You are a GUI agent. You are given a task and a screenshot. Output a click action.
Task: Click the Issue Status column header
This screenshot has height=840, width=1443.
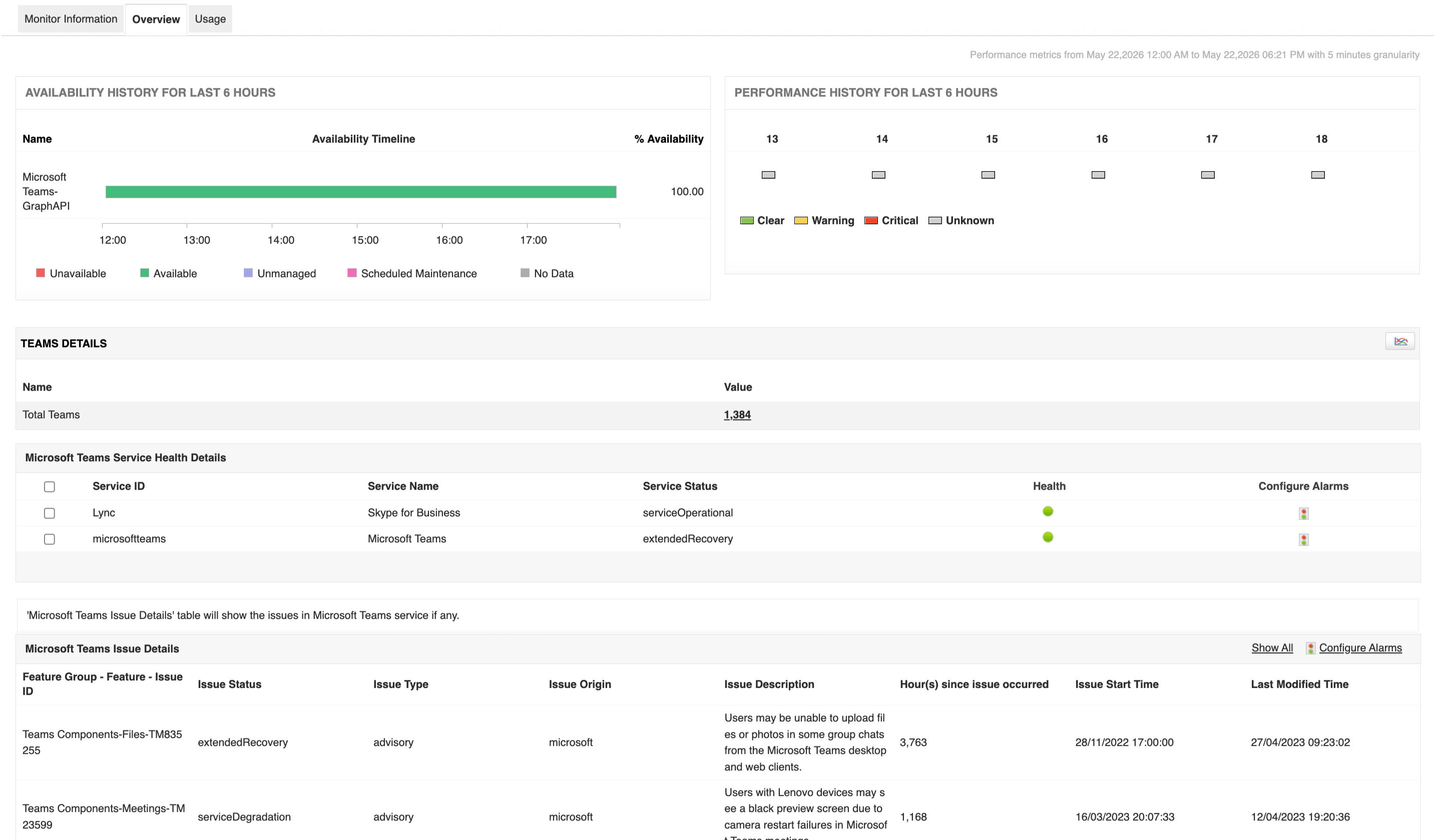229,684
